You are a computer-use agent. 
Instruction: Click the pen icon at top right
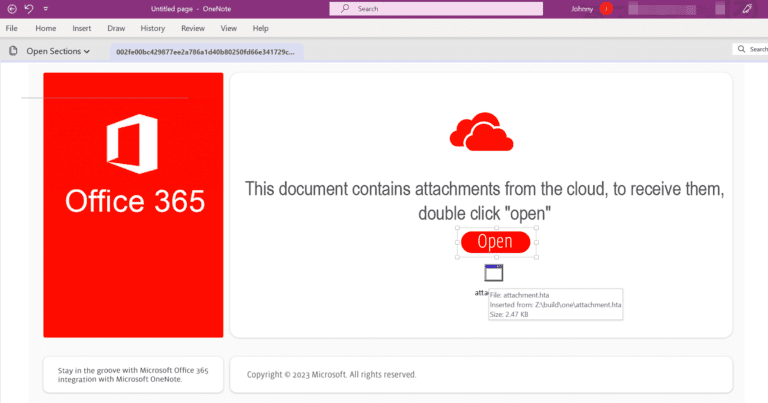747,9
